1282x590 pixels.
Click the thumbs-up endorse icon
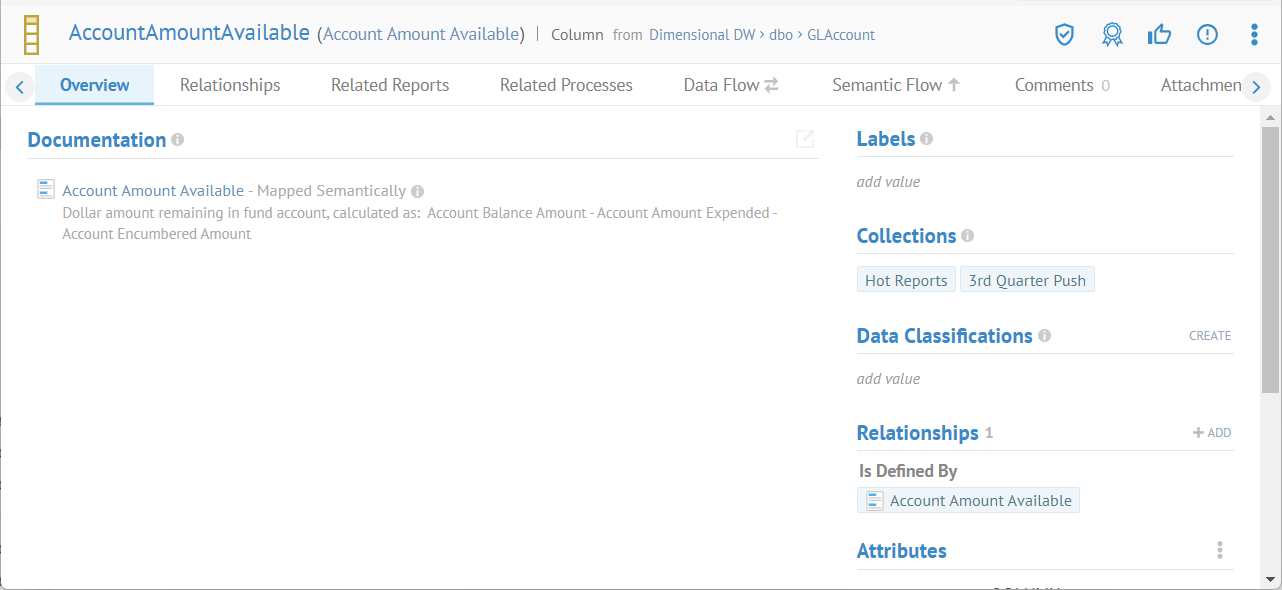click(x=1159, y=35)
